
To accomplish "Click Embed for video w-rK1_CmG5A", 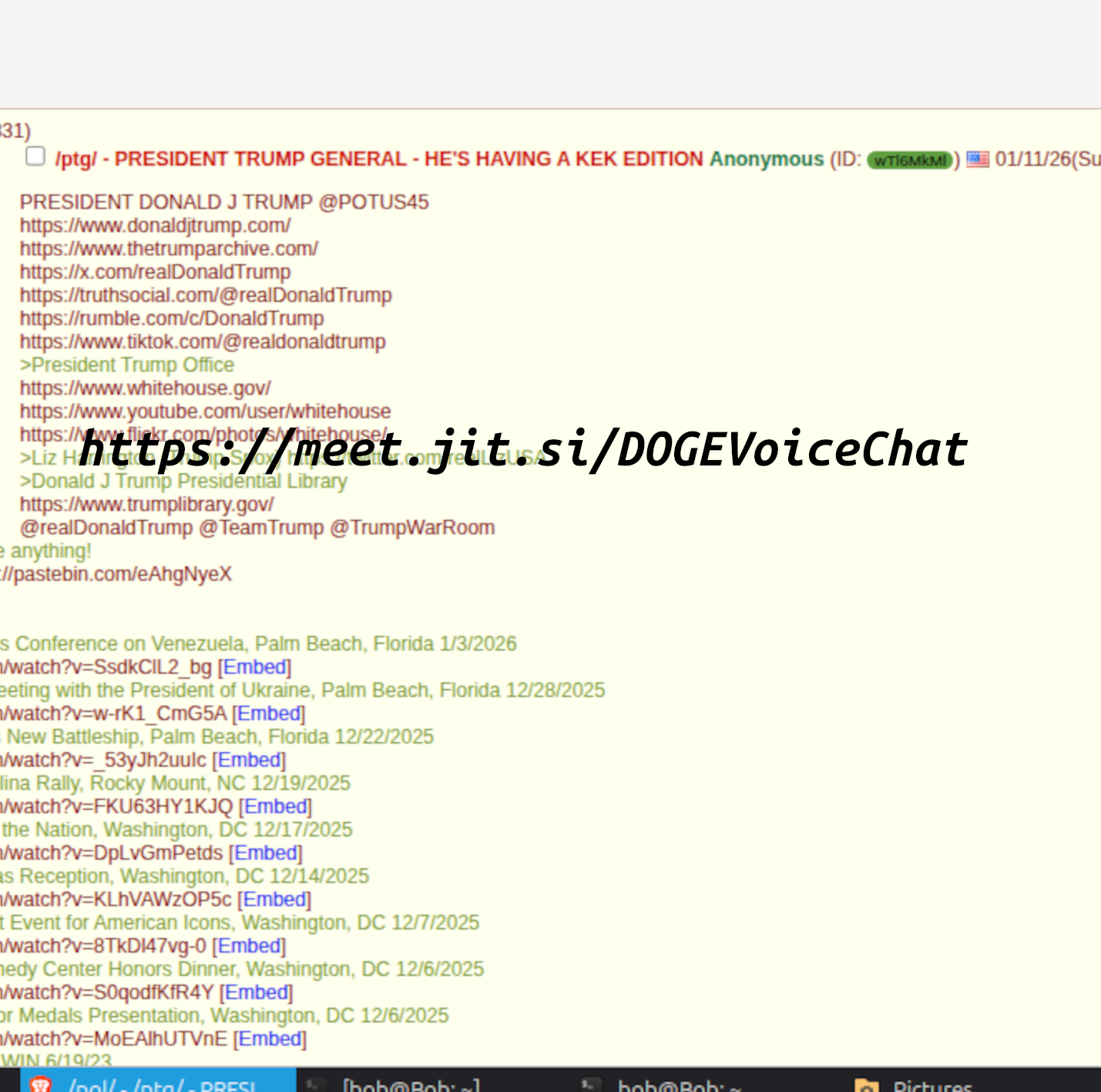I will (x=269, y=714).
